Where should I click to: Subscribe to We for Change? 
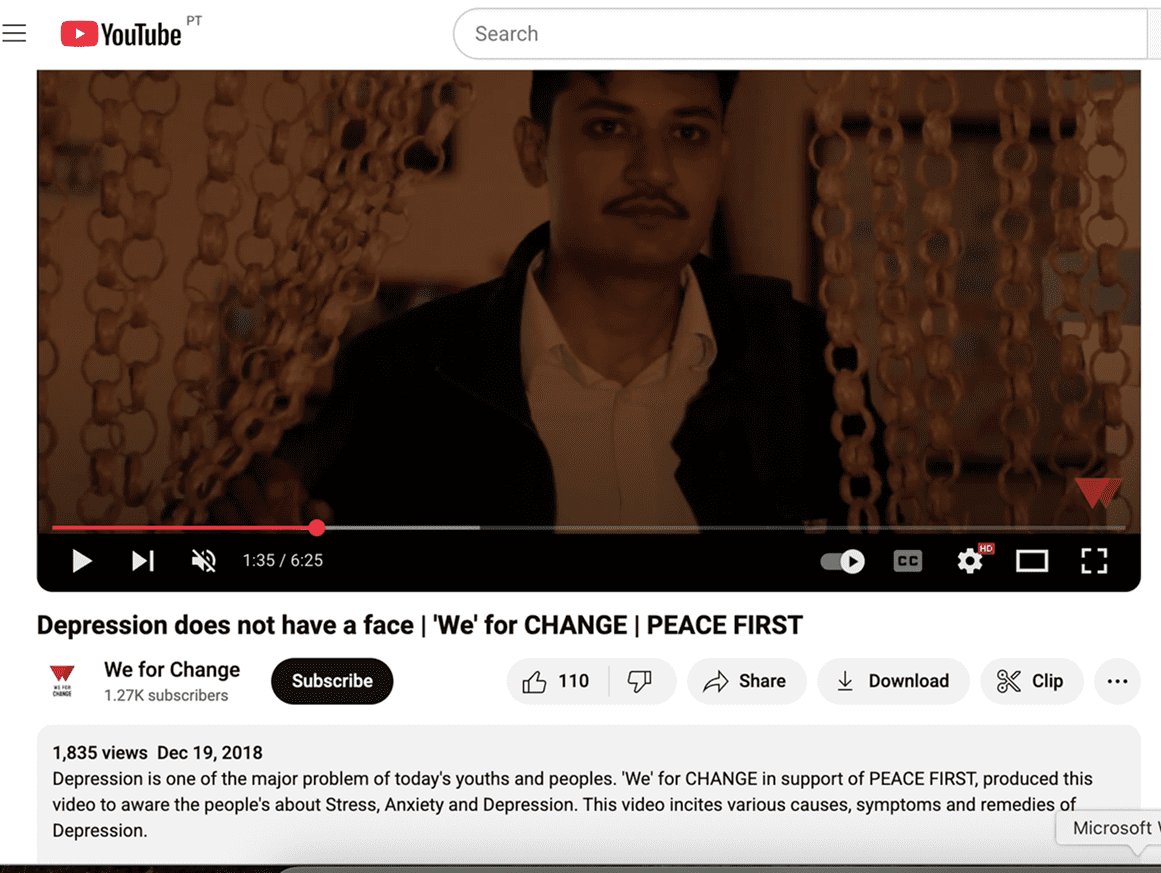coord(332,681)
